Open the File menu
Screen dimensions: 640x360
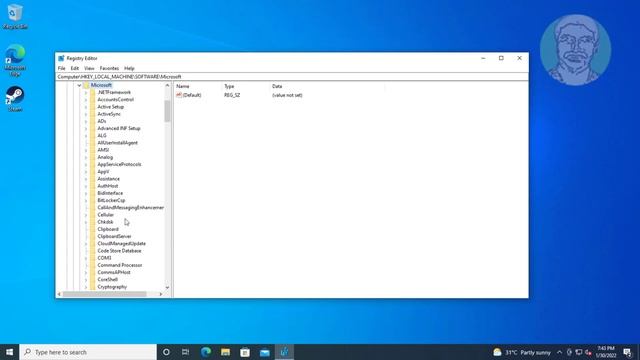[x=62, y=68]
